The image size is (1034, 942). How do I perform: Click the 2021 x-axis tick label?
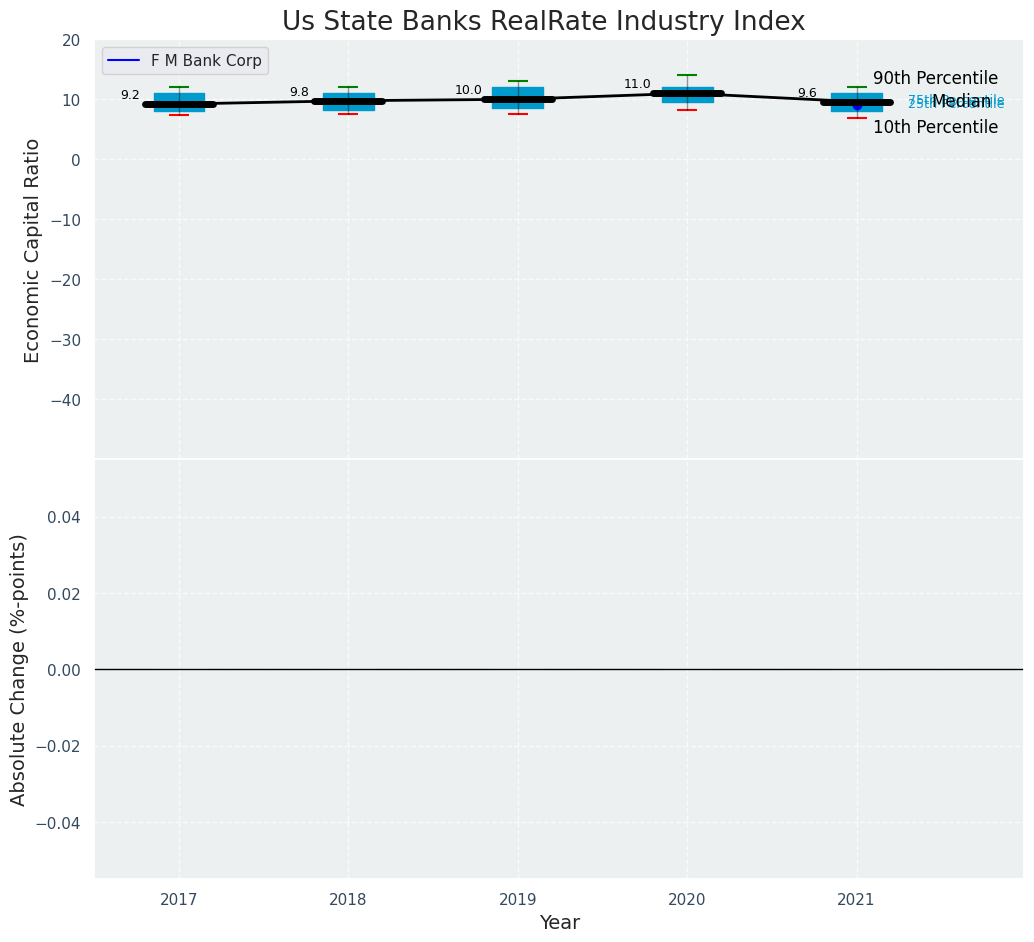tap(857, 900)
